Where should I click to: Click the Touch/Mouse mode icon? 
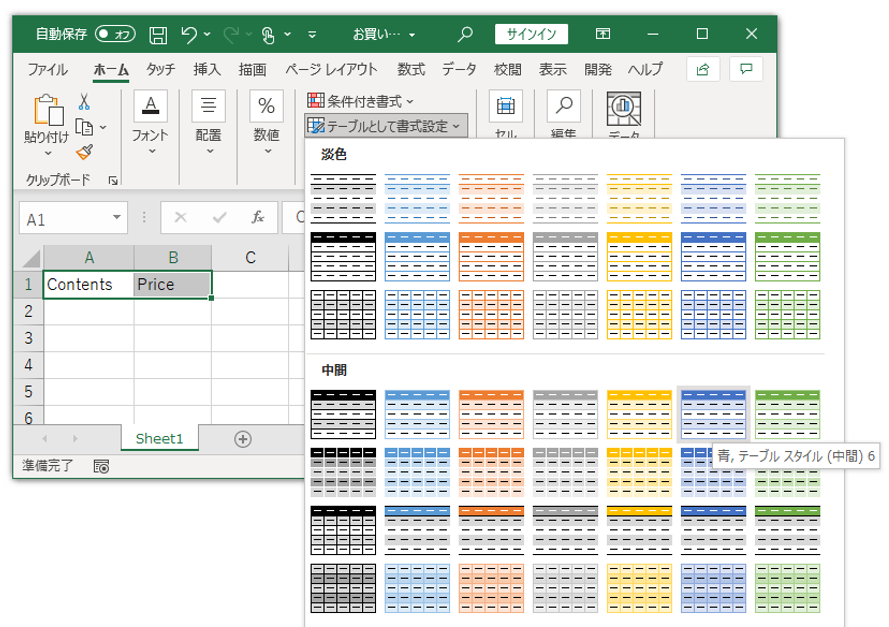[x=269, y=35]
